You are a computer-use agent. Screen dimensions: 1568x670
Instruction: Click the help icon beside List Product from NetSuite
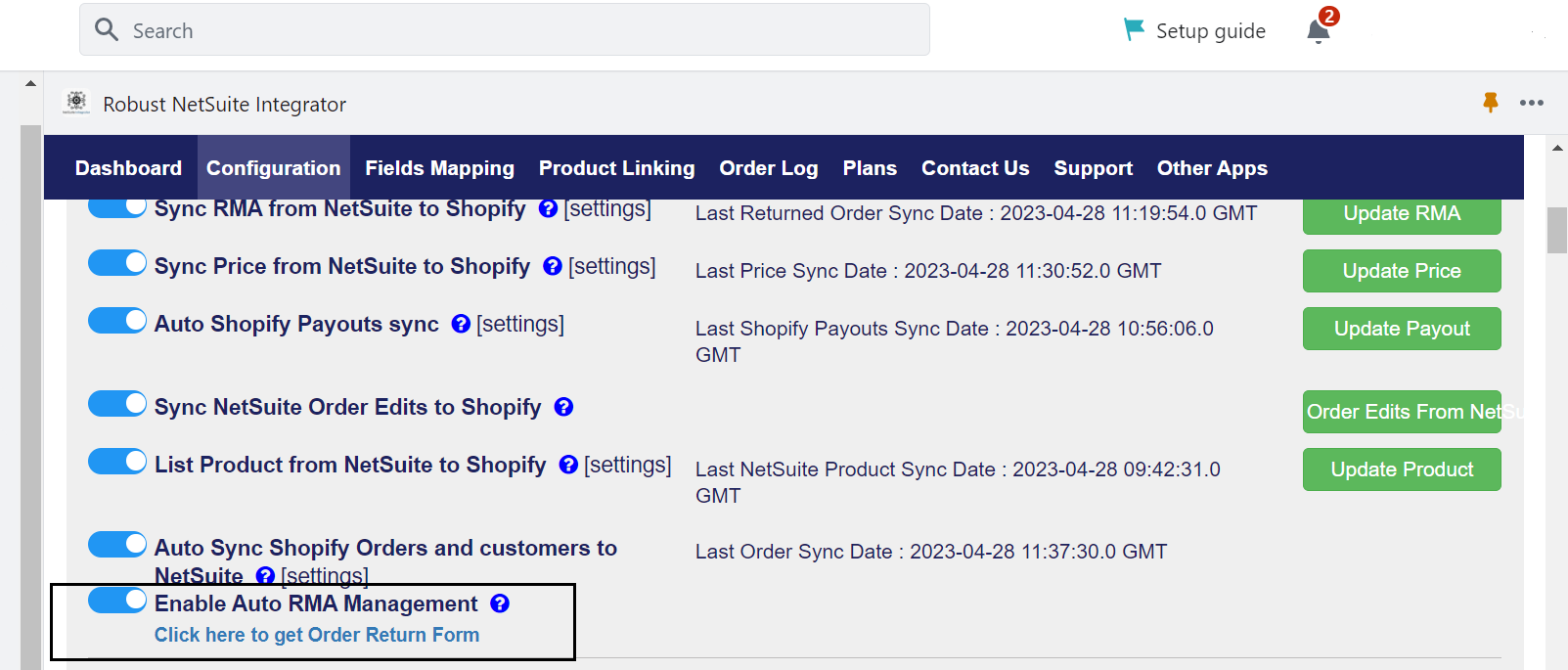point(568,465)
